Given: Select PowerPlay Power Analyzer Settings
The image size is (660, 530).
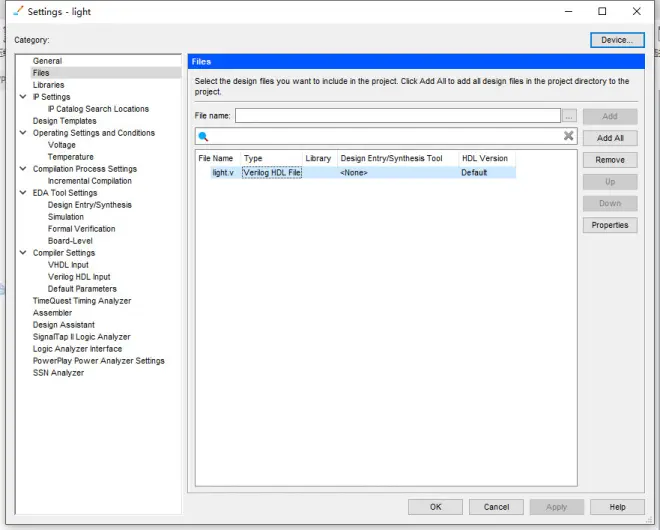Looking at the screenshot, I should tap(98, 361).
